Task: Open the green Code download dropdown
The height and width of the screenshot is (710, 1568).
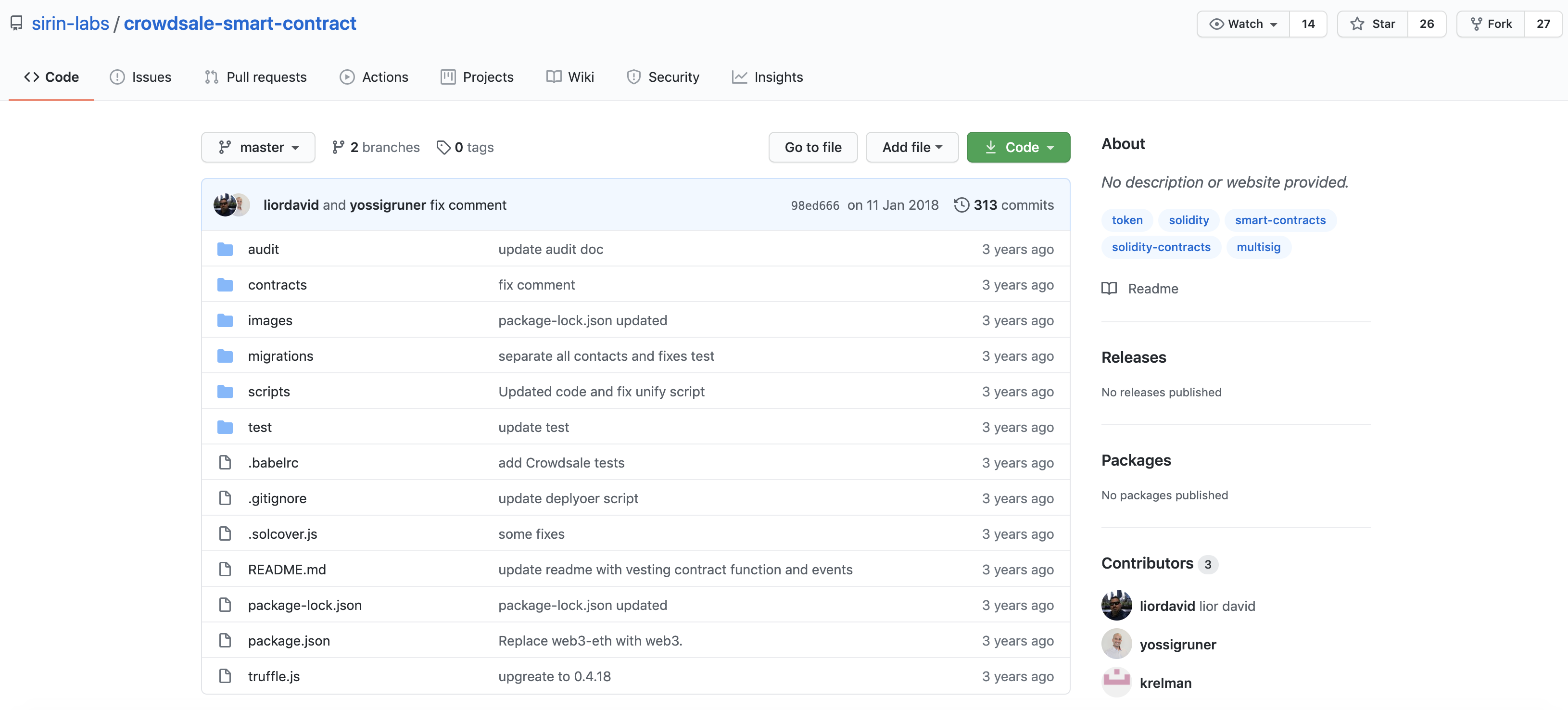Action: (1018, 147)
